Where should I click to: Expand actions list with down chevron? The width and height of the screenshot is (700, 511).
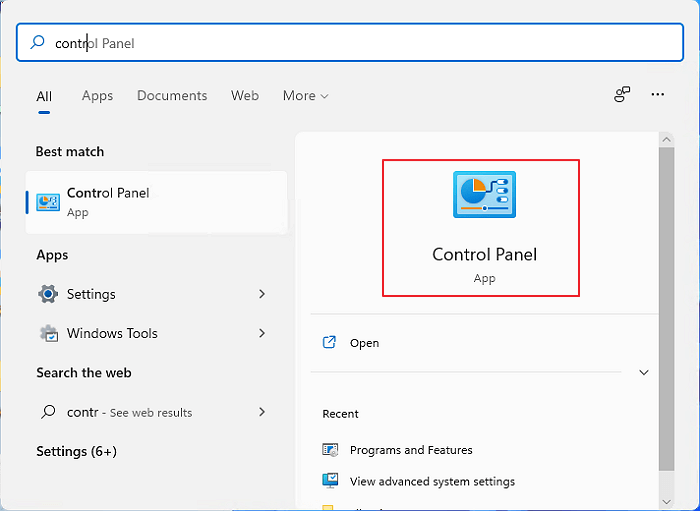point(643,372)
